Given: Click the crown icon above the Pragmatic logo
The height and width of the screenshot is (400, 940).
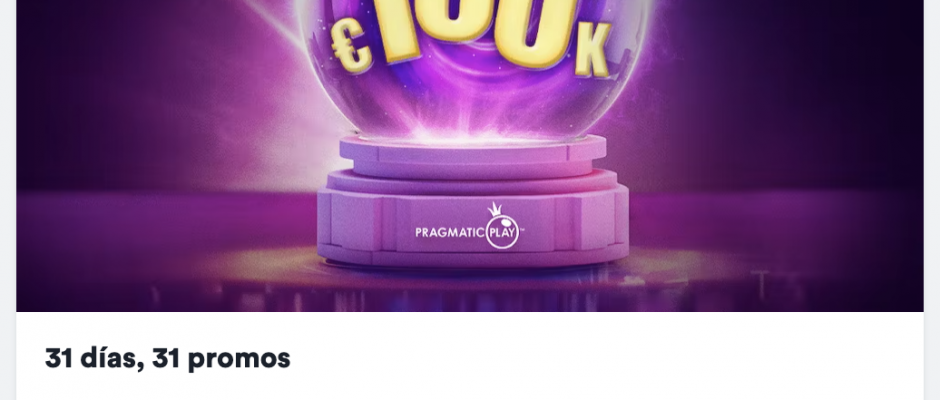Looking at the screenshot, I should pos(495,209).
